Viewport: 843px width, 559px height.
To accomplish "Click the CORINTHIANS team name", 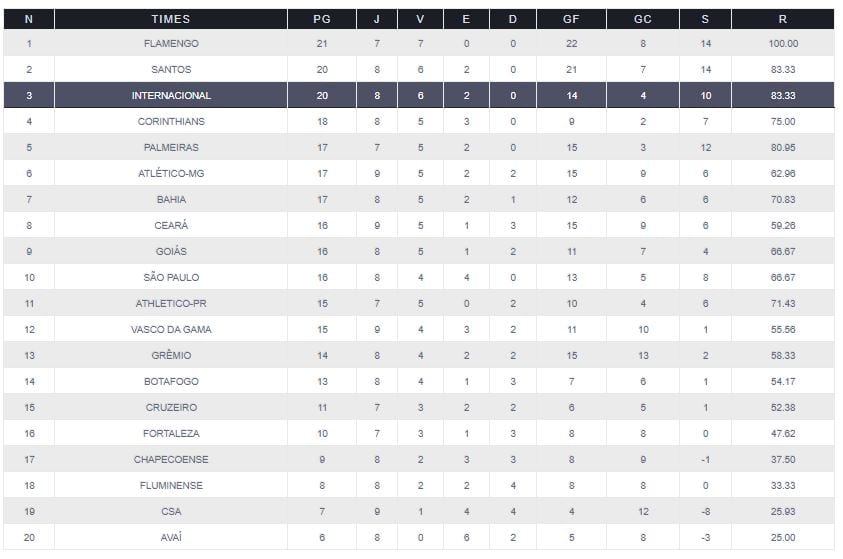I will 171,121.
